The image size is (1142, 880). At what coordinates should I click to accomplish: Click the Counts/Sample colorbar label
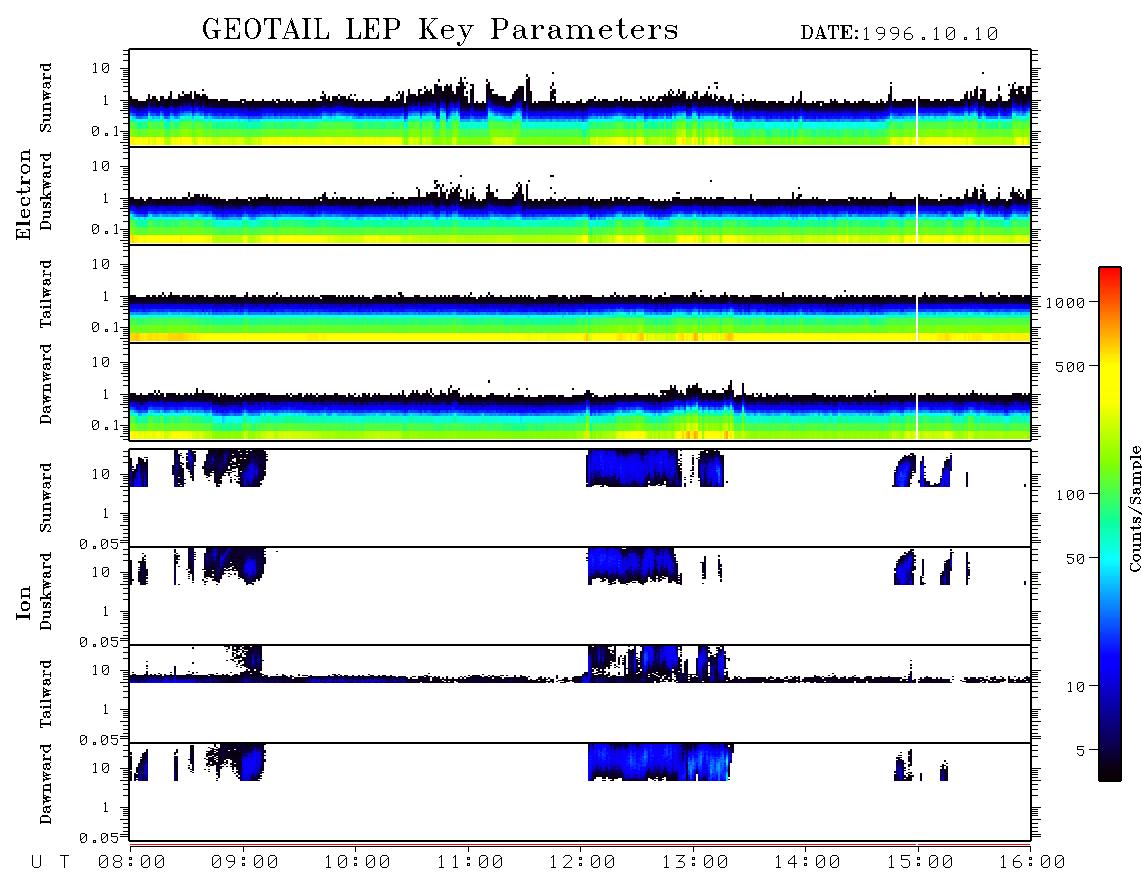pos(1134,508)
